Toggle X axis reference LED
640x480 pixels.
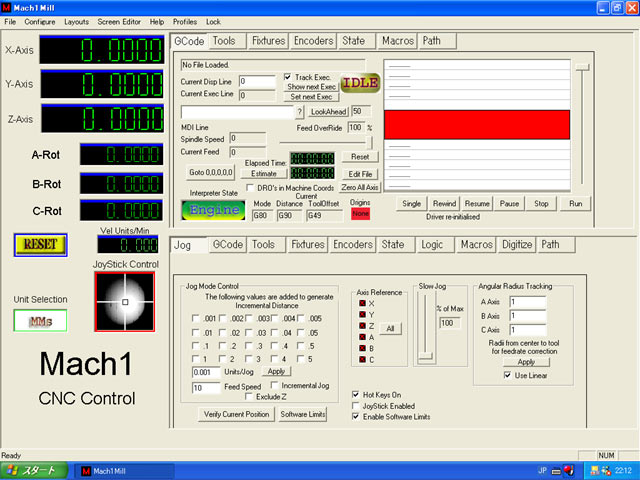tap(362, 303)
